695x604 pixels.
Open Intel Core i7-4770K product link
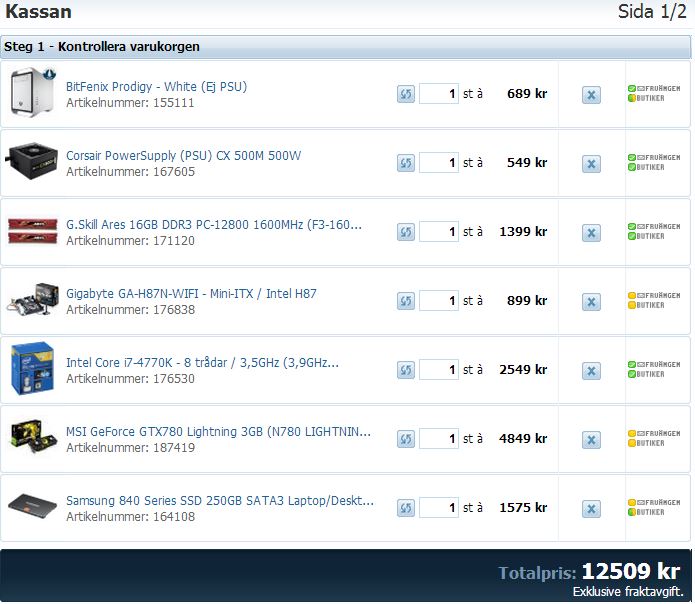click(x=202, y=363)
